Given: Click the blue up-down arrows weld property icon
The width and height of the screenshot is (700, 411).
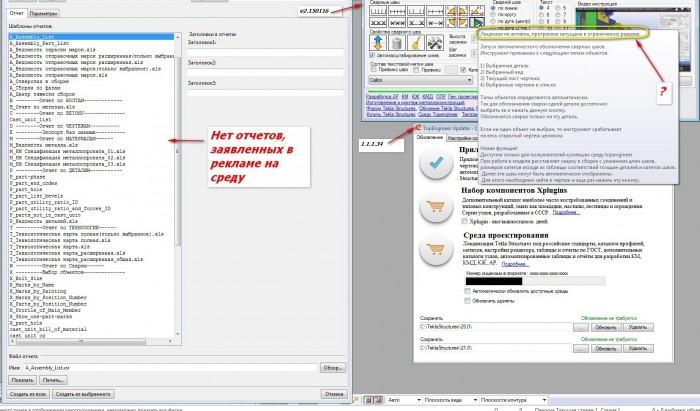Looking at the screenshot, I should [378, 43].
